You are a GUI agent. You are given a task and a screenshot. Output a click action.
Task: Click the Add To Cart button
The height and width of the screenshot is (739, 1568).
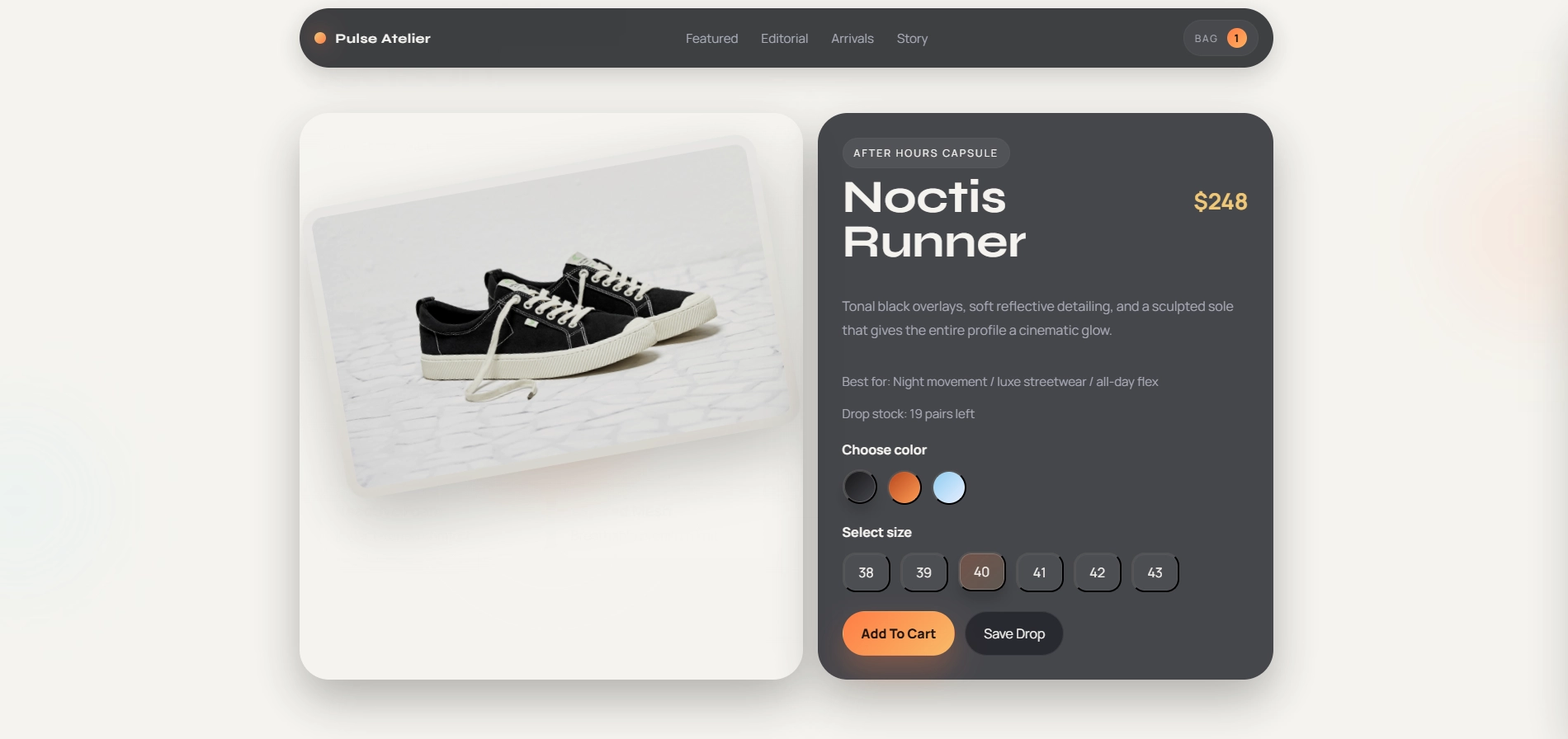898,633
